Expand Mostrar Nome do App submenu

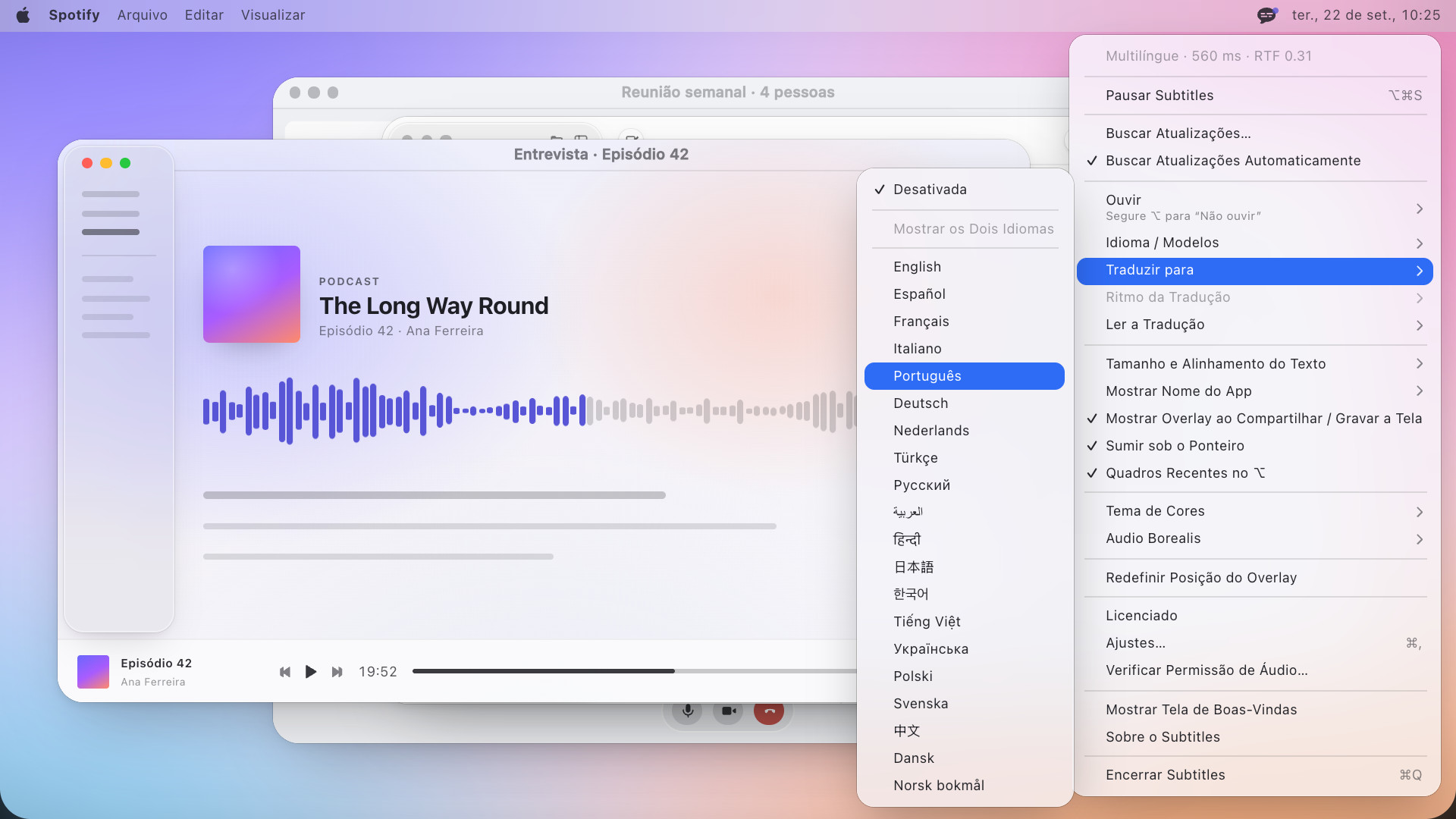coord(1255,391)
